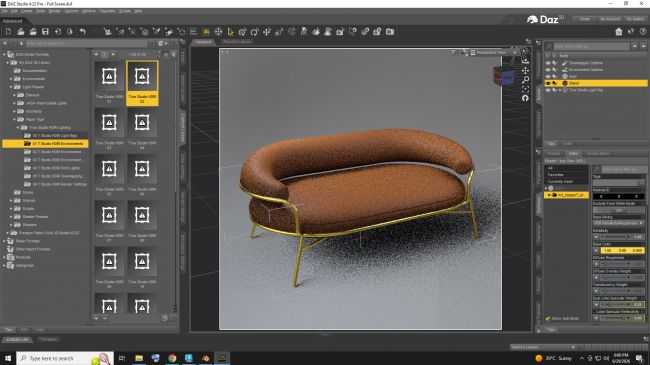Viewport: 650px width, 365px height.
Task: Click the viewport Zoom magnifier icon
Action: [x=525, y=80]
